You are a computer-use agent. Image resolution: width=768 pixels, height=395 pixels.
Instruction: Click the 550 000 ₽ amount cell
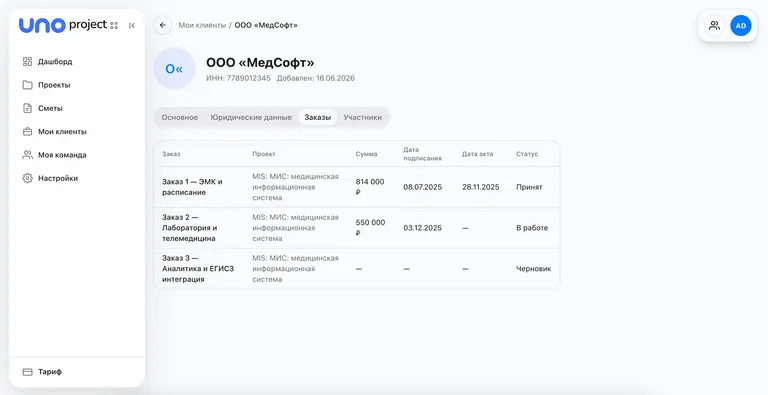[x=370, y=228]
